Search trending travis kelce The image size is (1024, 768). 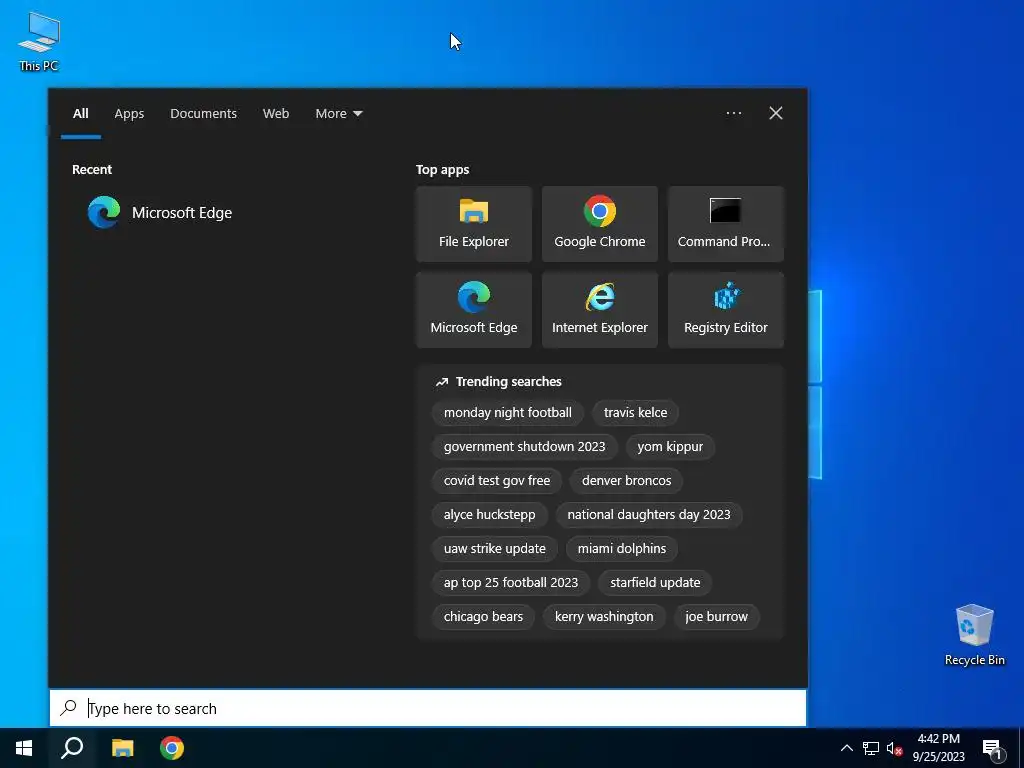pyautogui.click(x=635, y=413)
